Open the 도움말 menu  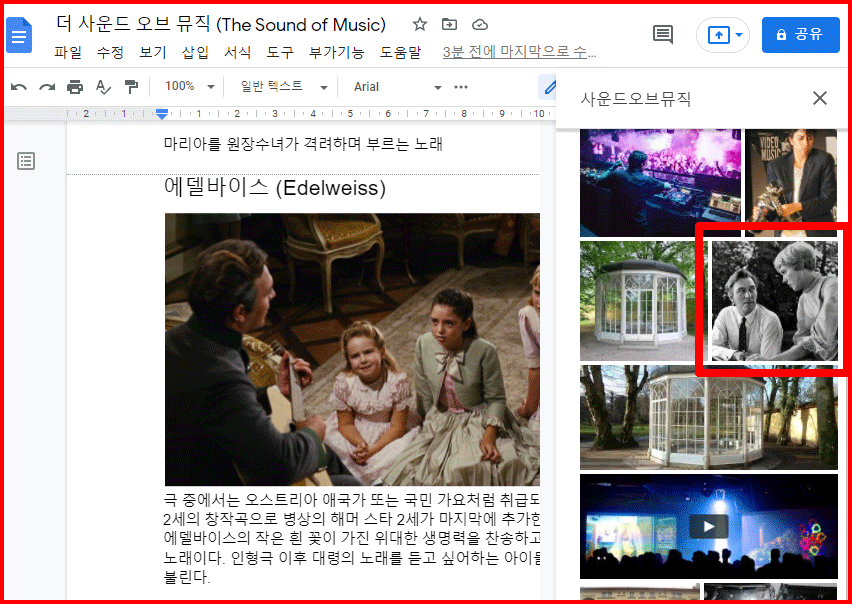tap(400, 52)
